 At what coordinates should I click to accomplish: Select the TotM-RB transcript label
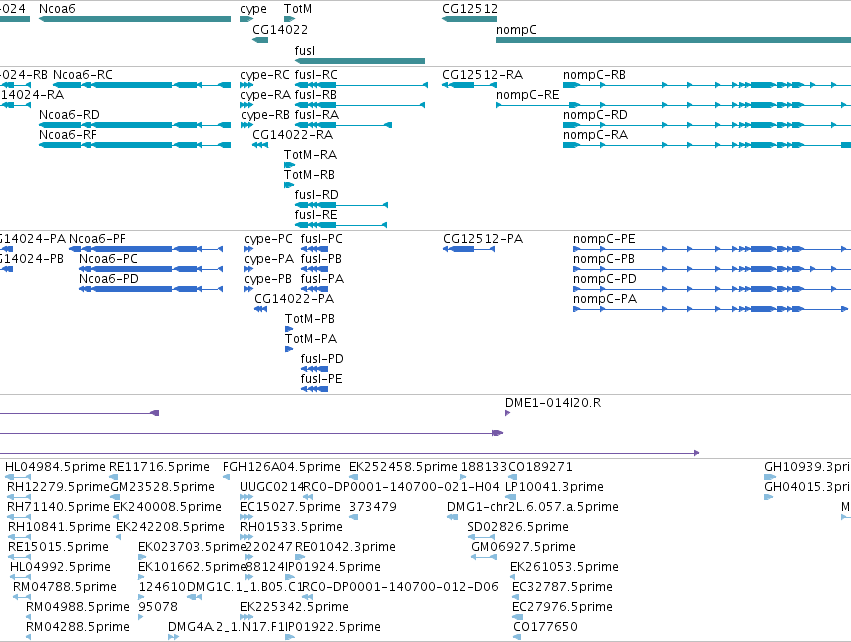pyautogui.click(x=309, y=175)
